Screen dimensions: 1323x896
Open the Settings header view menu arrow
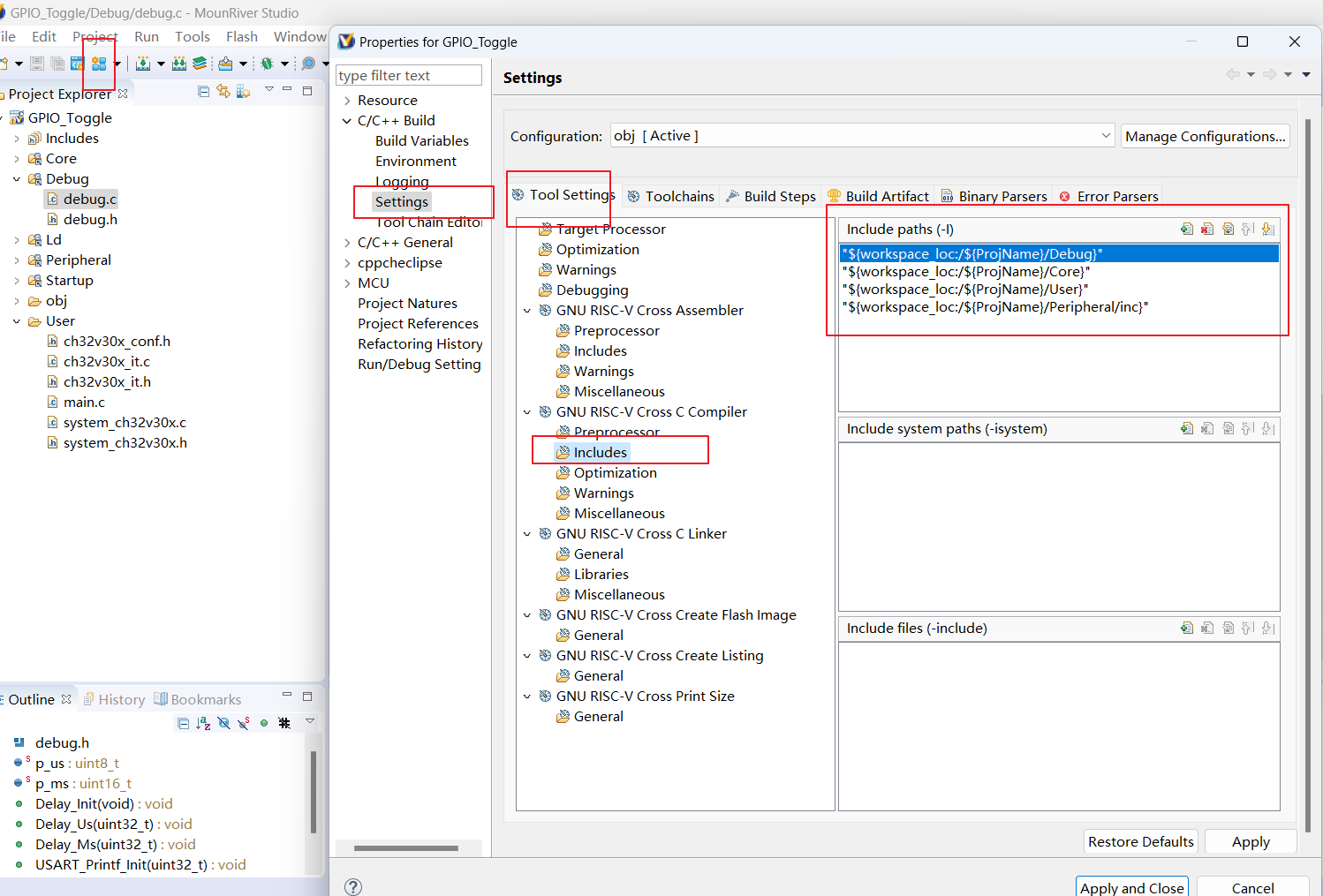[x=1306, y=75]
